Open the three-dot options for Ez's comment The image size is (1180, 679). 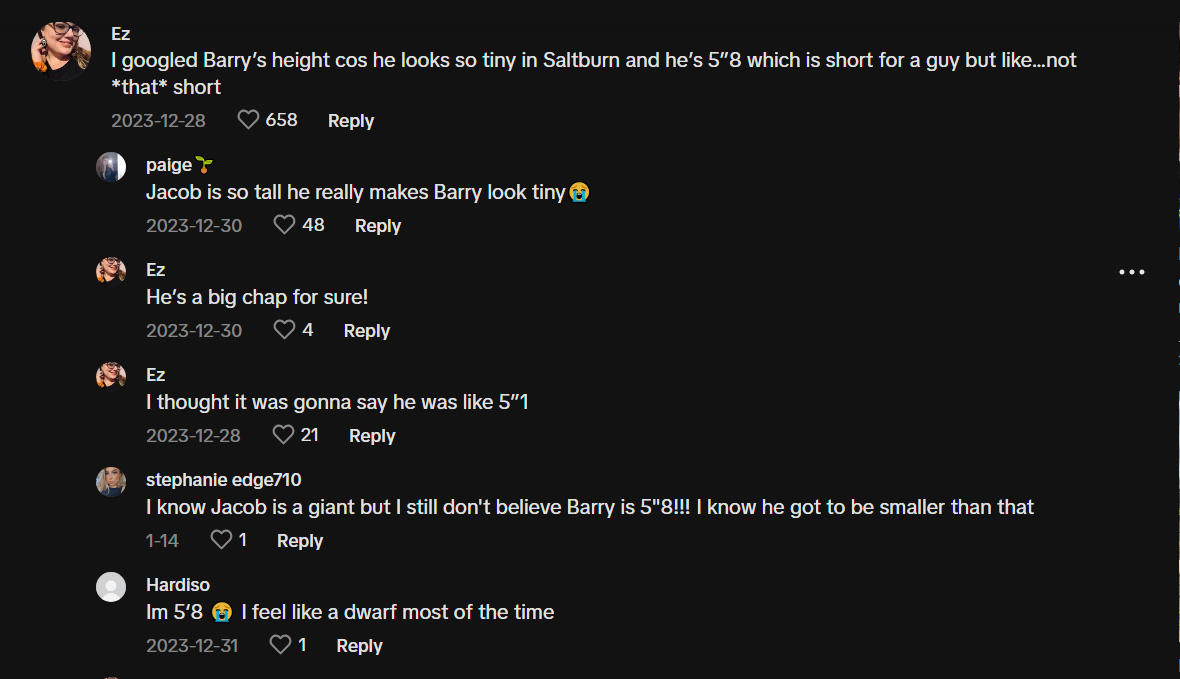point(1131,271)
